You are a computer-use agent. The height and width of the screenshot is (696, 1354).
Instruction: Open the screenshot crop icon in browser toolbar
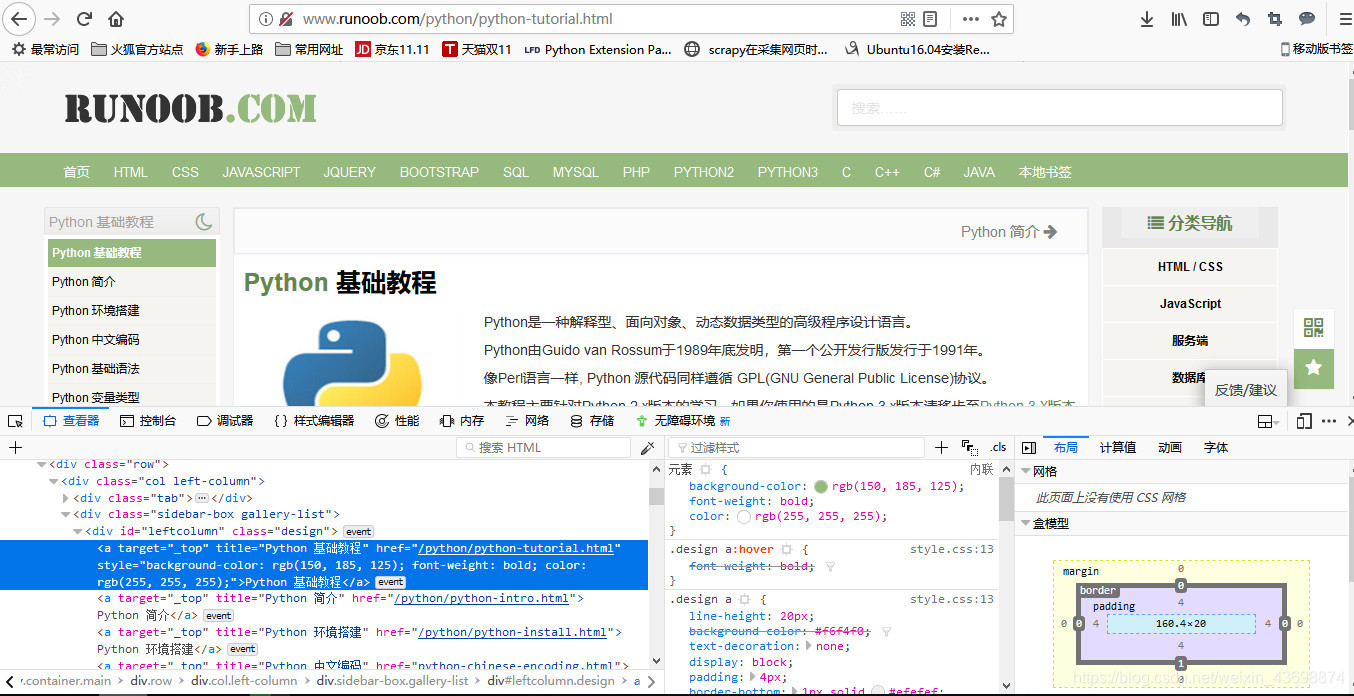pyautogui.click(x=1274, y=19)
